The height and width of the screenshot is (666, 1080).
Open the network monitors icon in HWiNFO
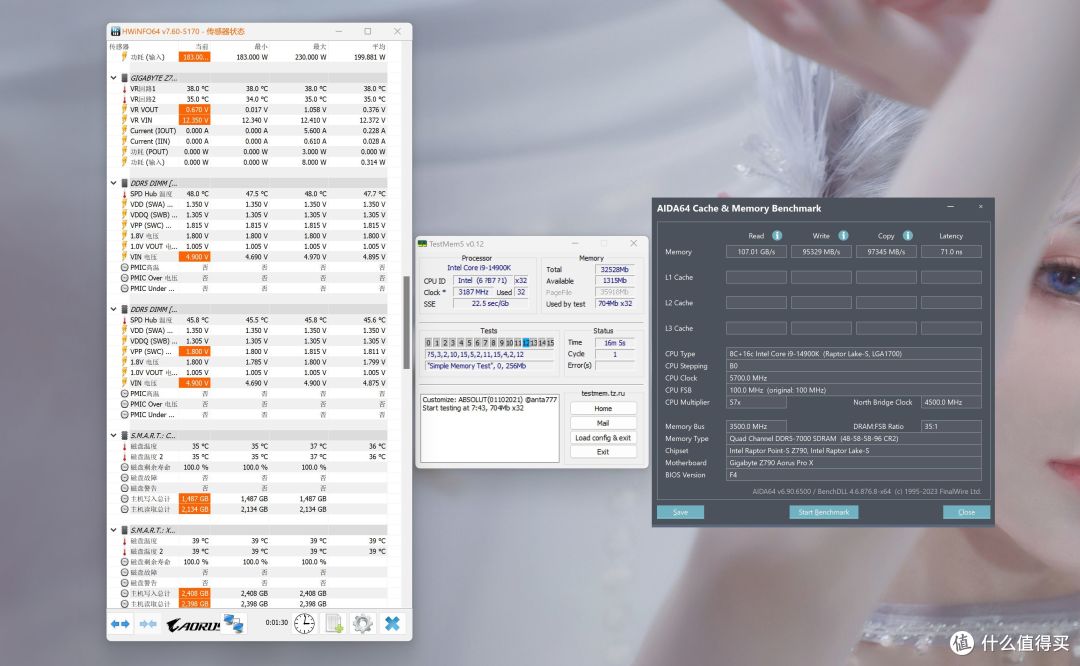click(234, 624)
